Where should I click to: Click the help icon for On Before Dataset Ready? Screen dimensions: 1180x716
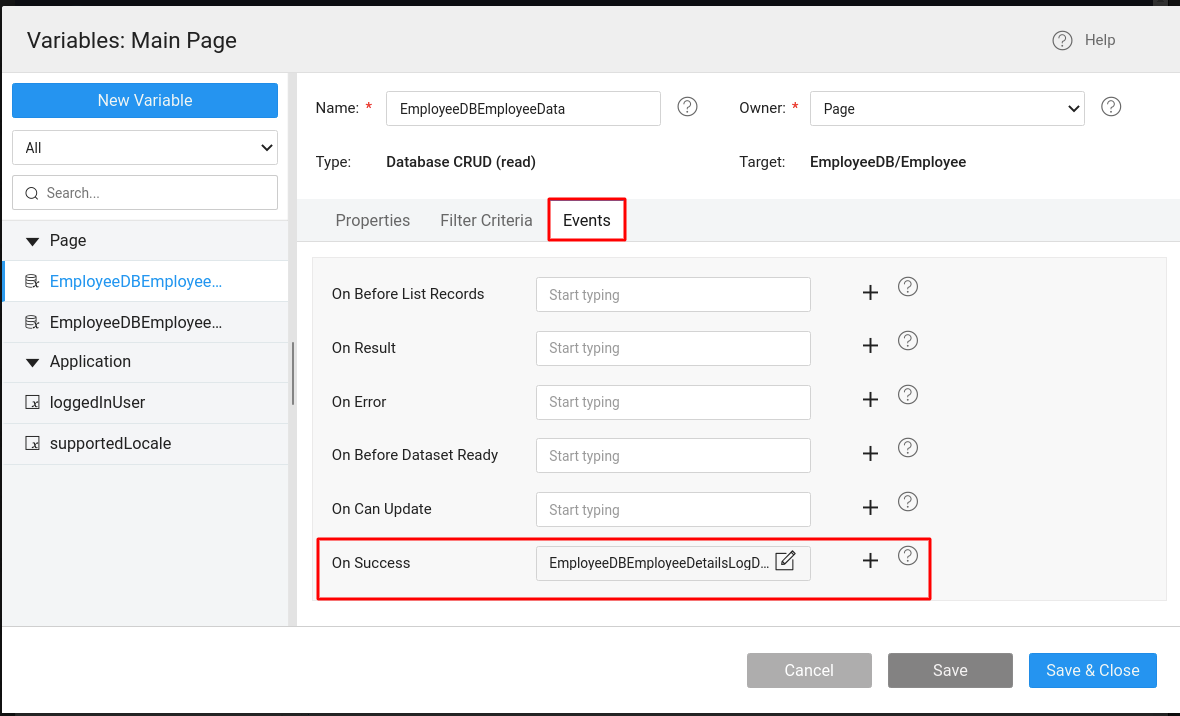[908, 448]
